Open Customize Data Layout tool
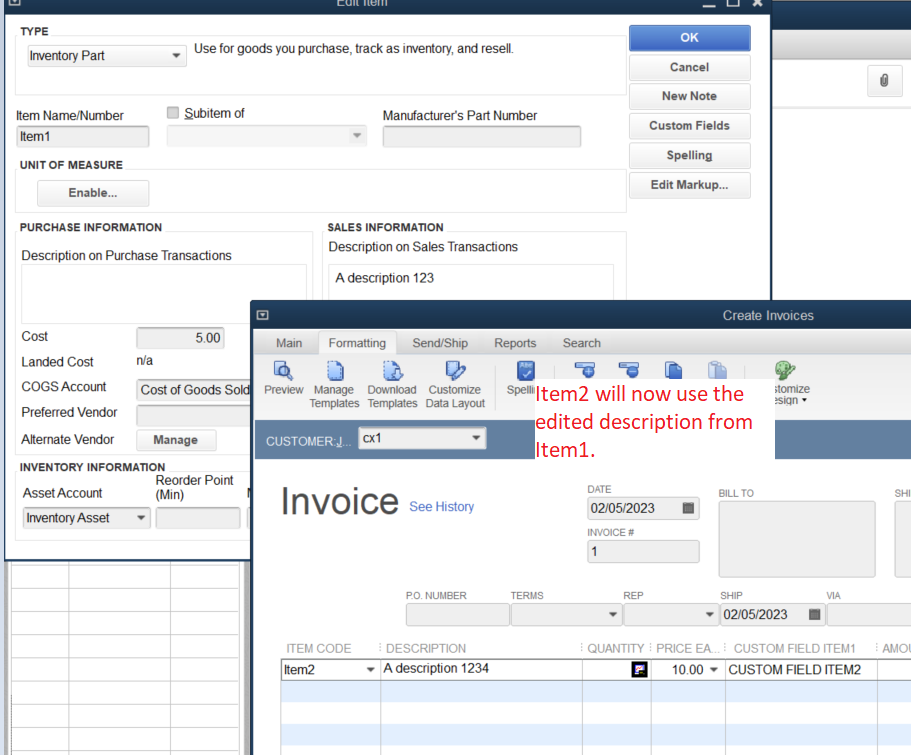The width and height of the screenshot is (911, 755). [455, 385]
